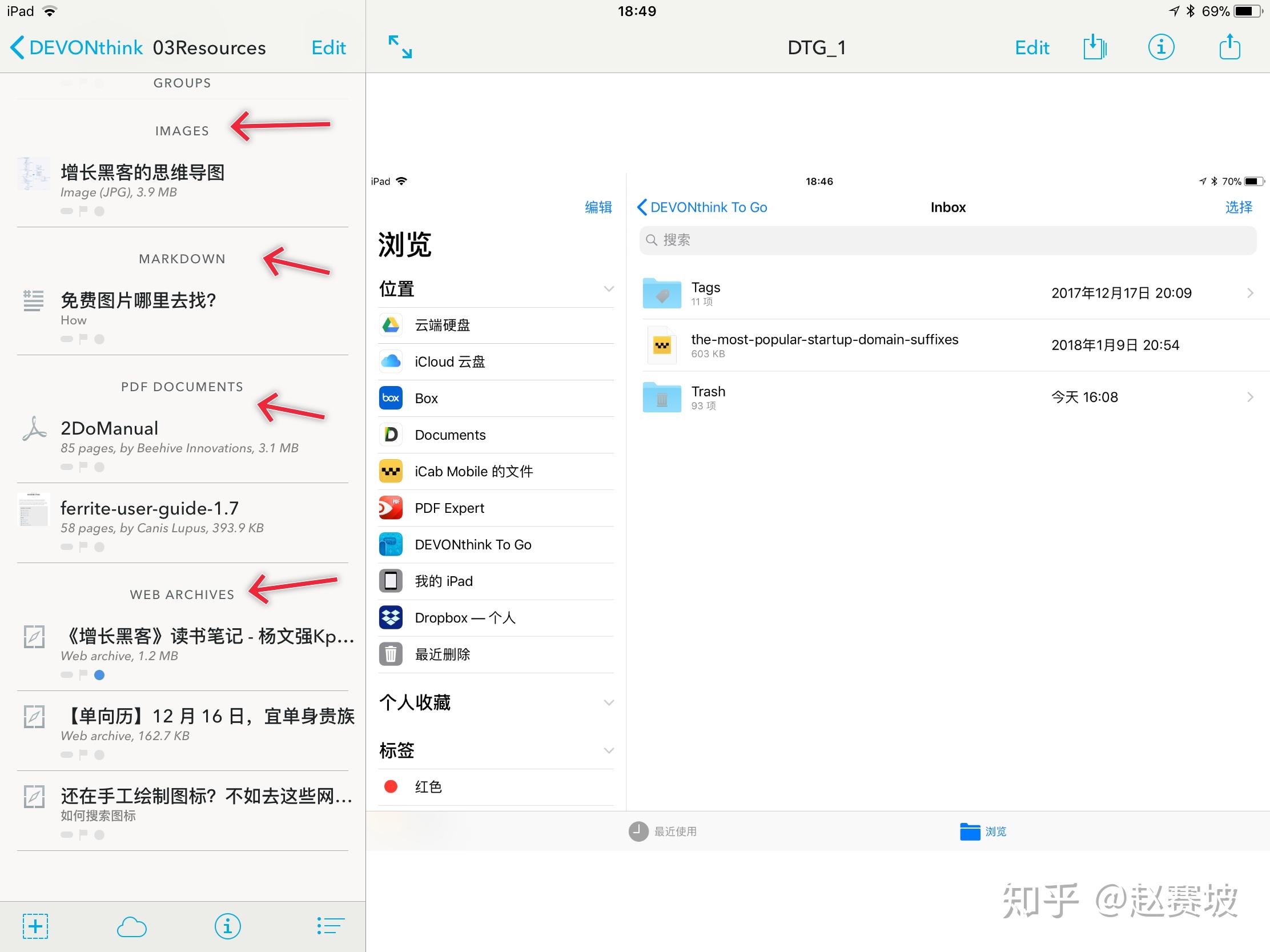
Task: Set label pill on 2DoManual
Action: coord(67,467)
